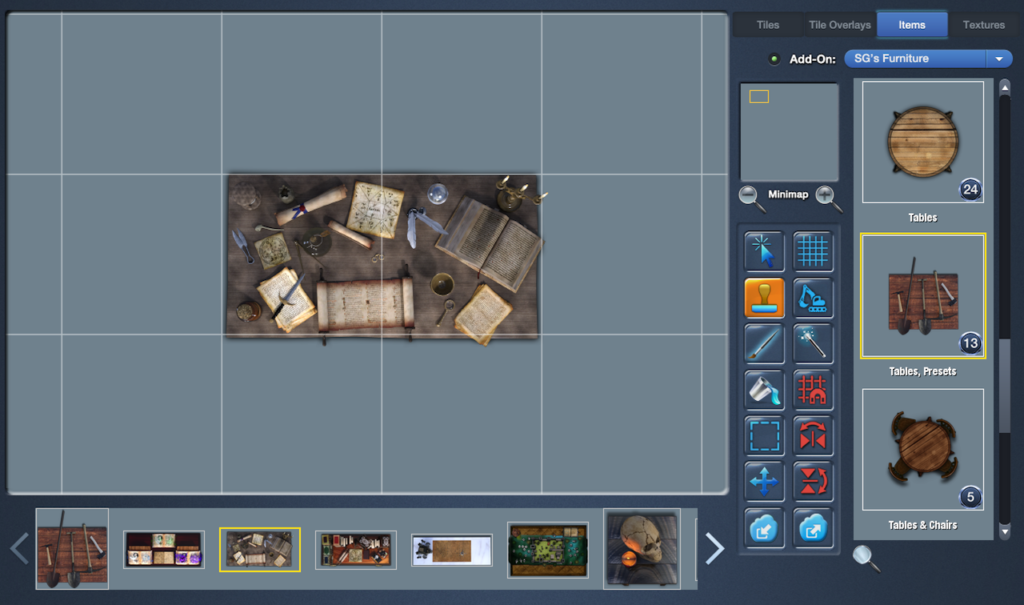The image size is (1024, 605).
Task: Select the excavator tool
Action: tap(813, 297)
